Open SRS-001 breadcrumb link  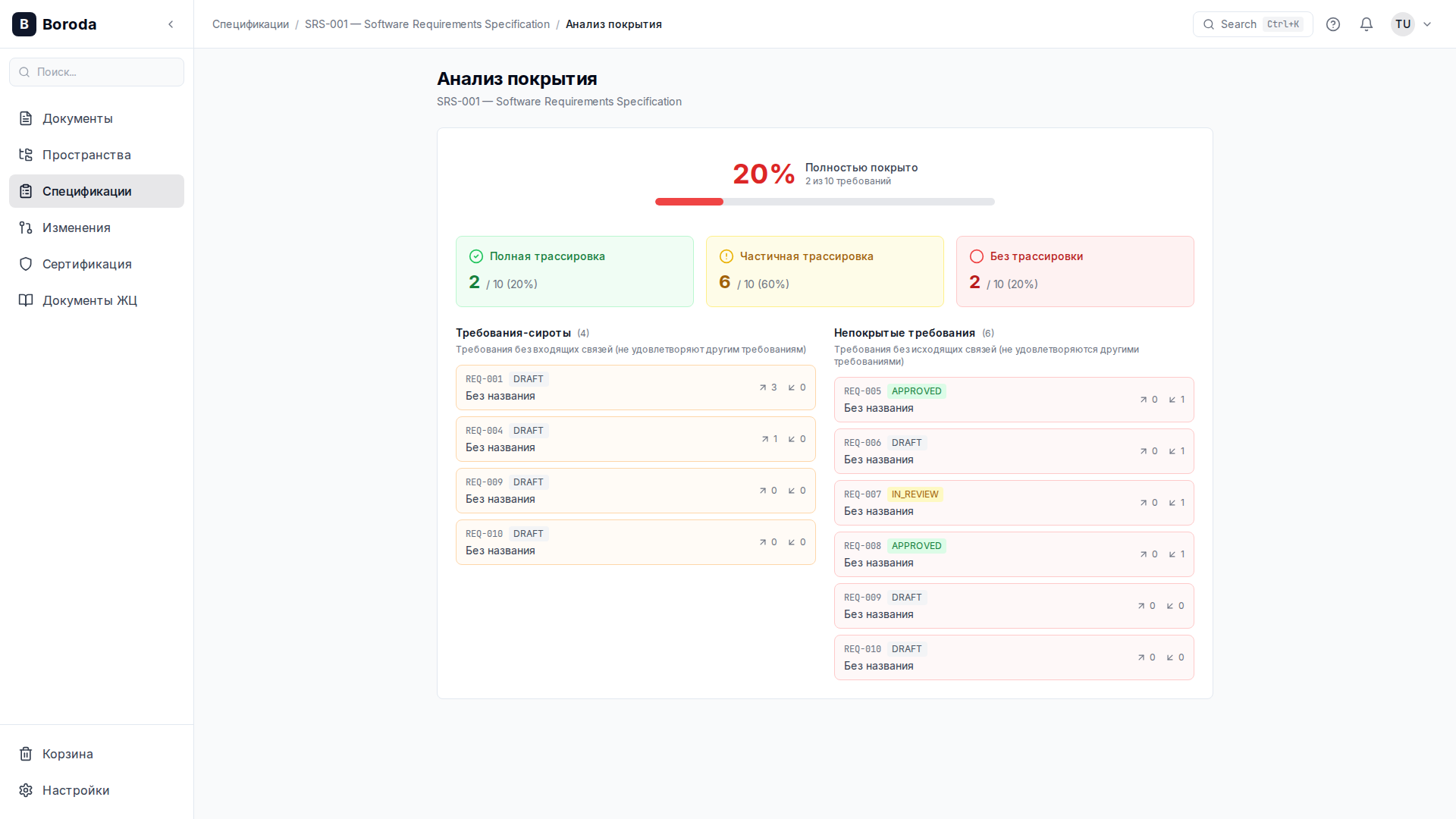(x=427, y=24)
